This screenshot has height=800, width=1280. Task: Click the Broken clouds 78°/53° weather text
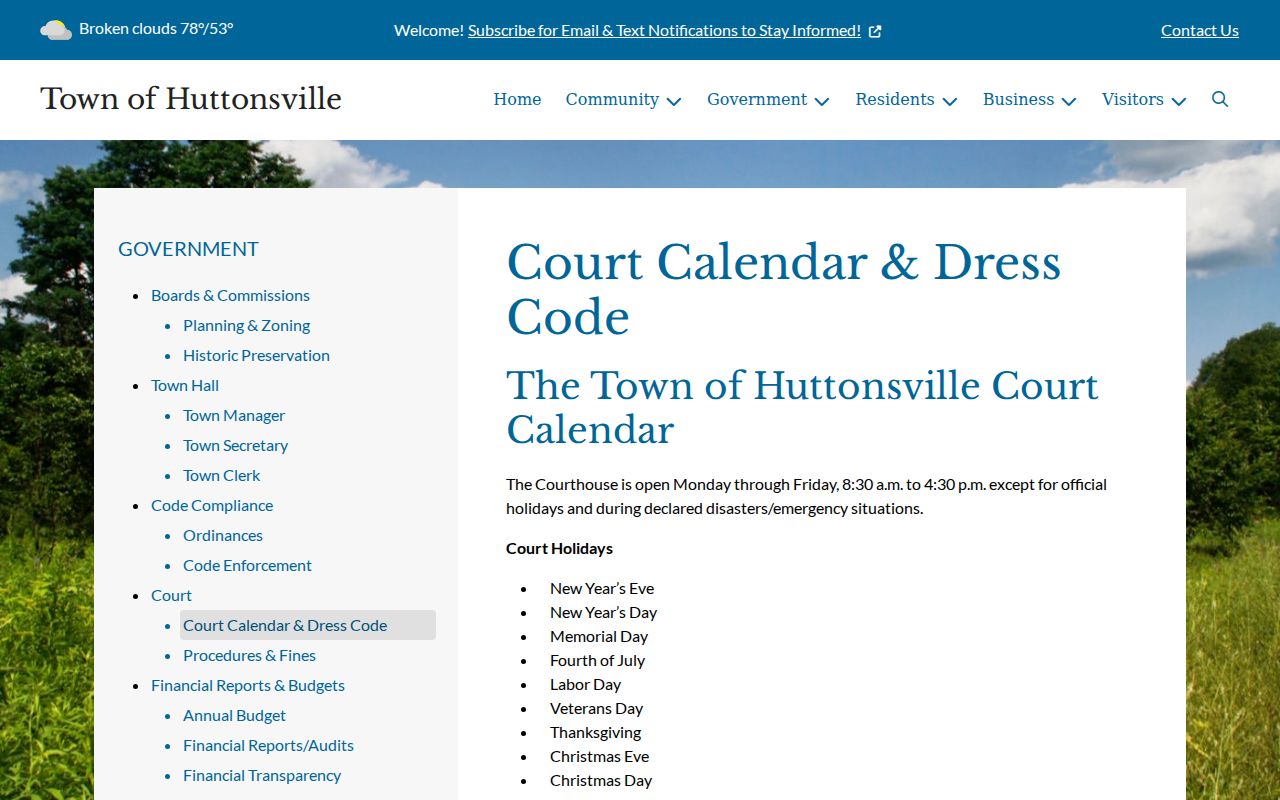(156, 28)
